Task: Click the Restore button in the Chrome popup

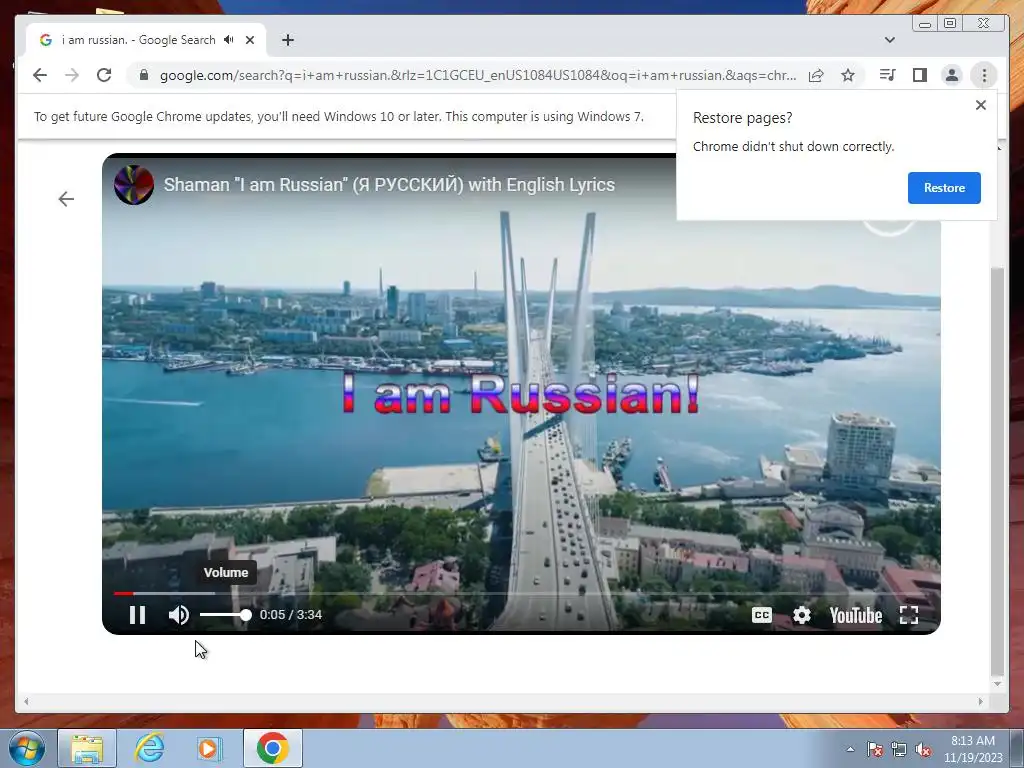Action: click(944, 188)
